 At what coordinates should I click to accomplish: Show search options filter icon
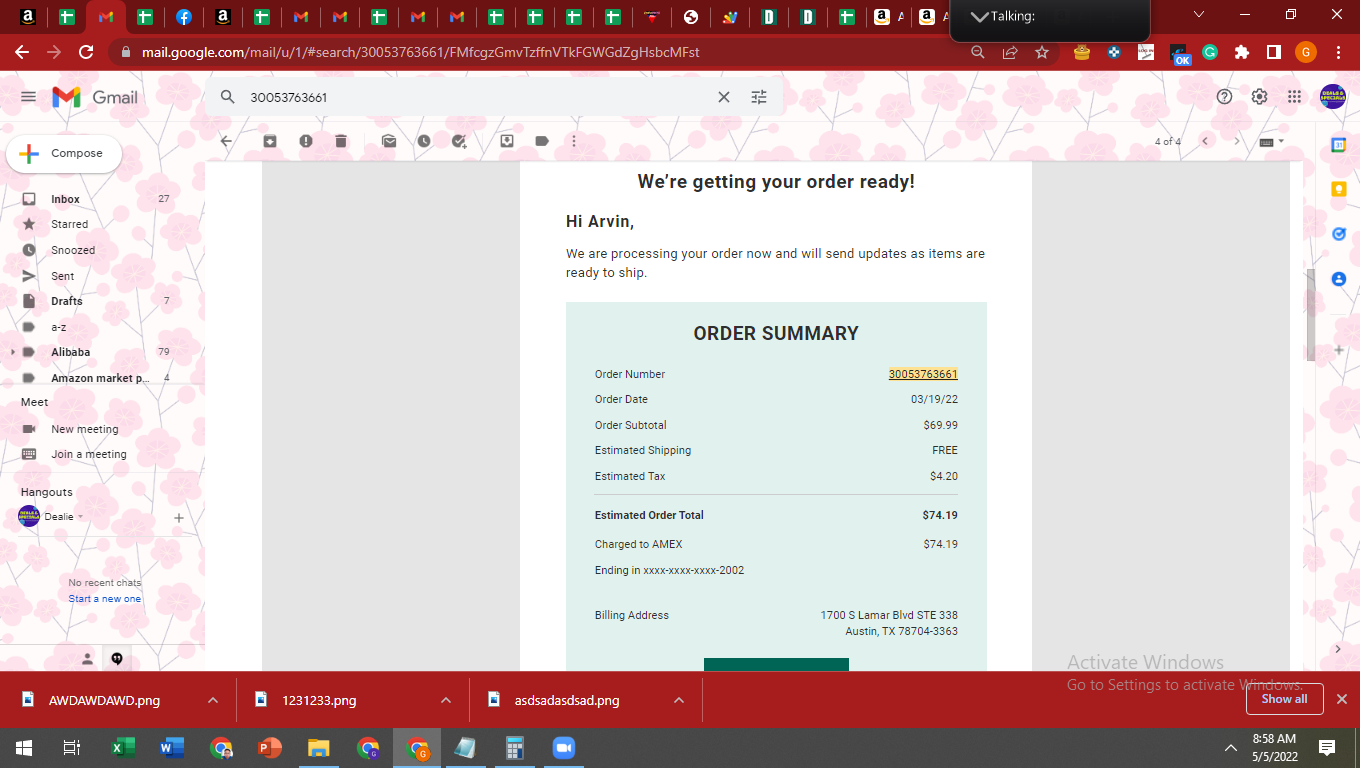pos(759,97)
